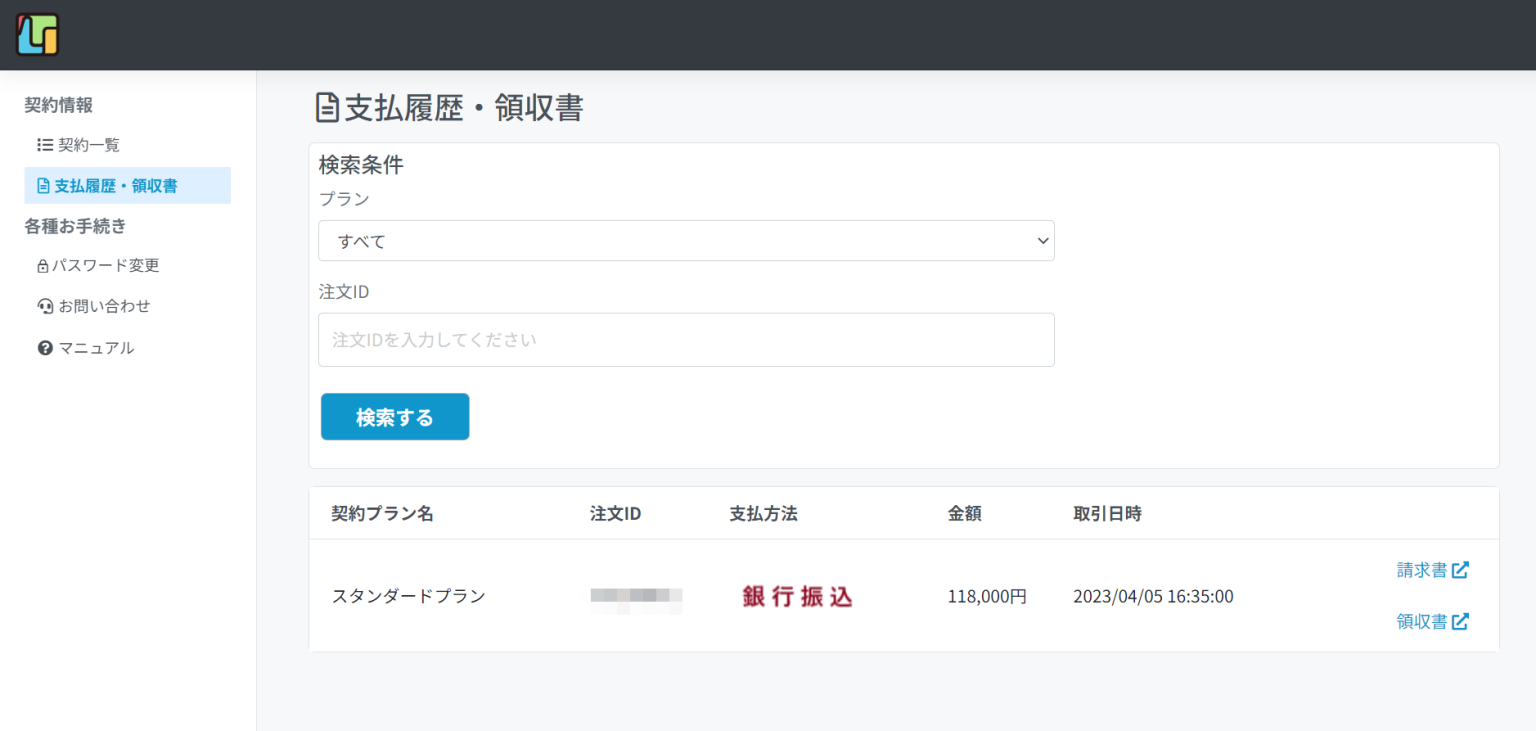Click the list icon beside 契約一覧

tap(45, 145)
